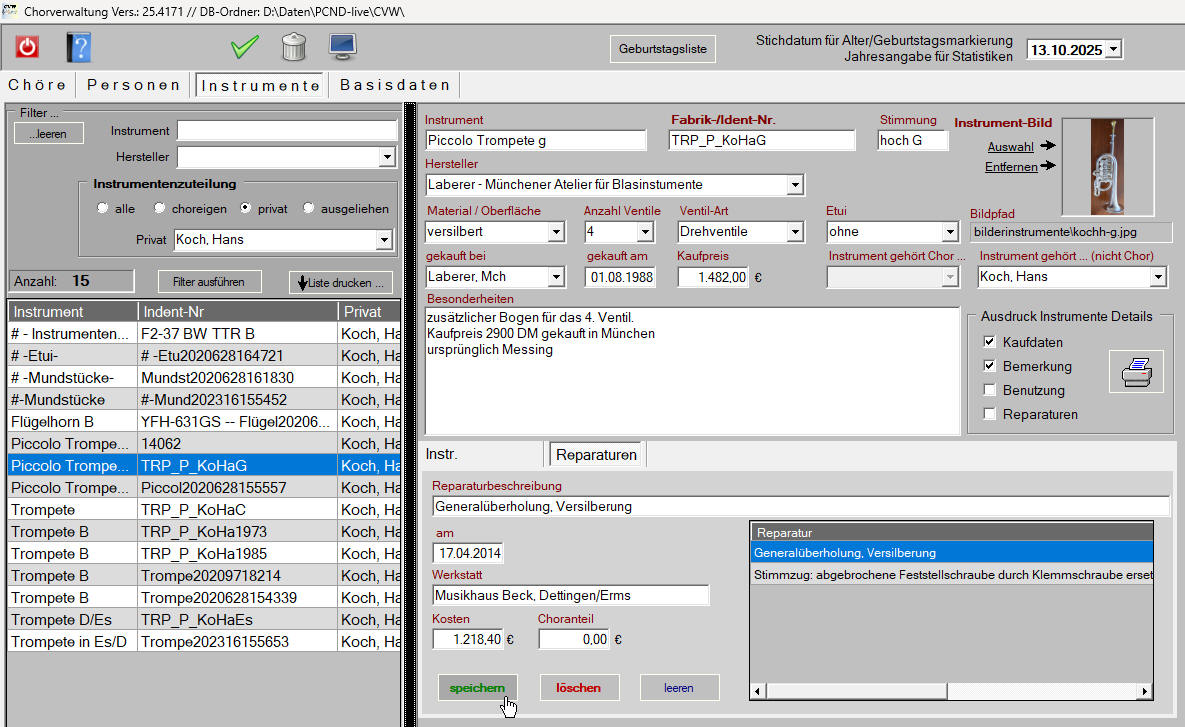Click the green checkmark save icon

(244, 47)
